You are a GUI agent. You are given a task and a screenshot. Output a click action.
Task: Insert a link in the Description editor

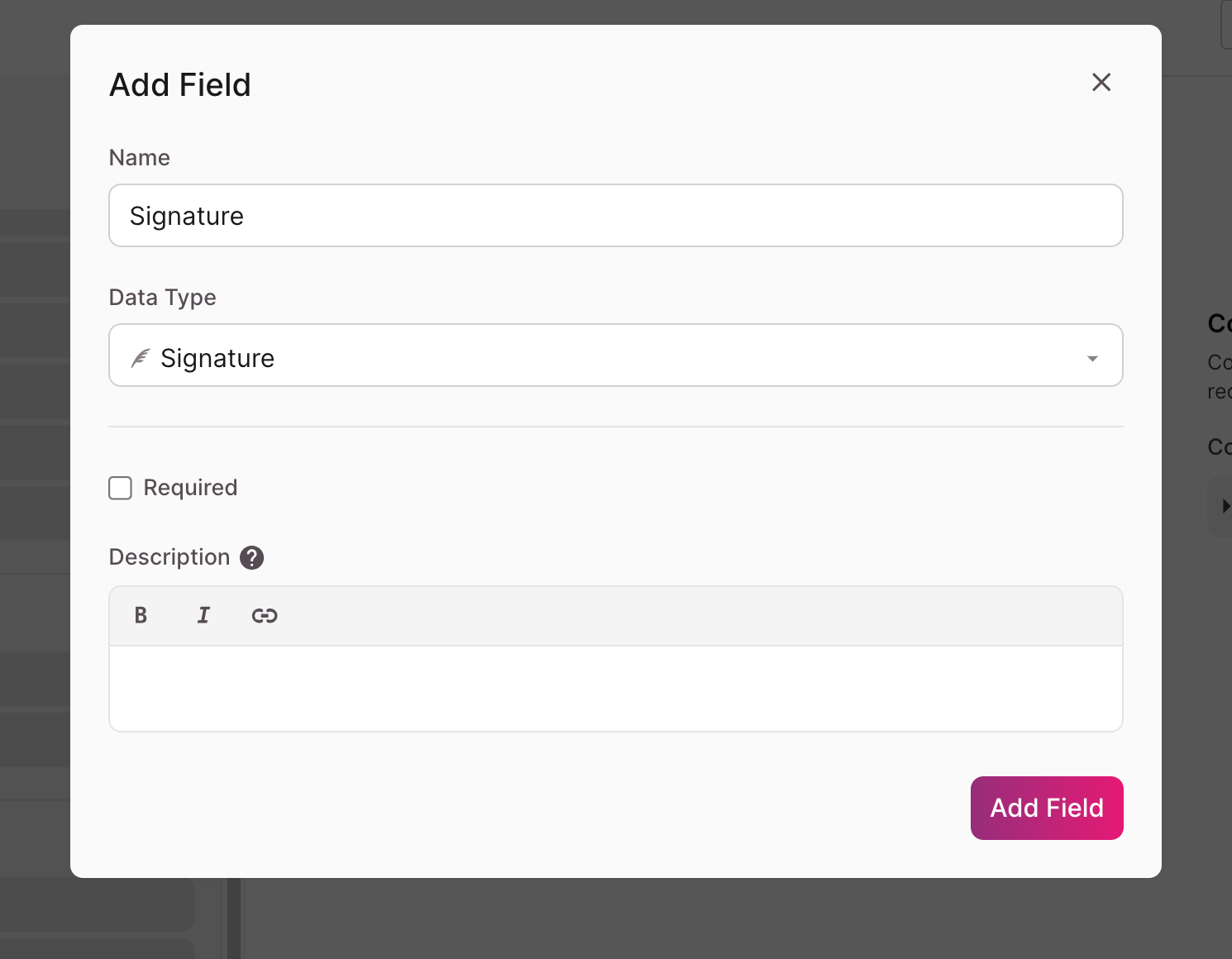[x=265, y=615]
